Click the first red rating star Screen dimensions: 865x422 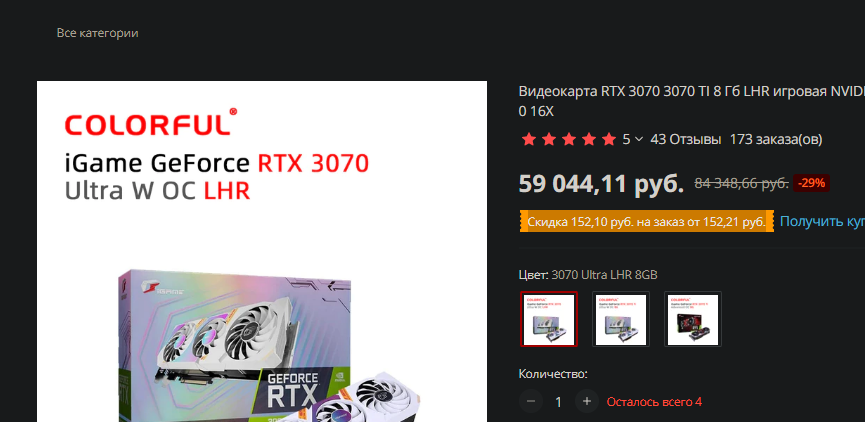(x=528, y=139)
